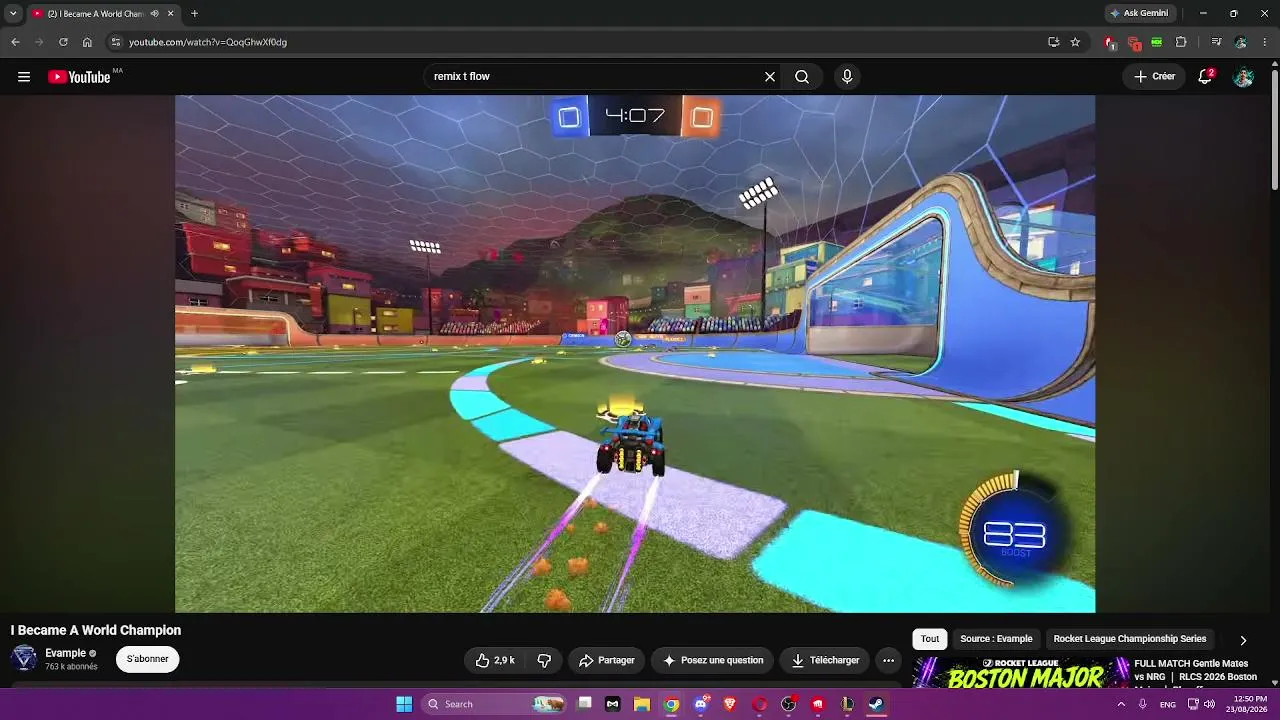The height and width of the screenshot is (720, 1280).
Task: Open the Chrome profile avatar
Action: tap(1240, 42)
